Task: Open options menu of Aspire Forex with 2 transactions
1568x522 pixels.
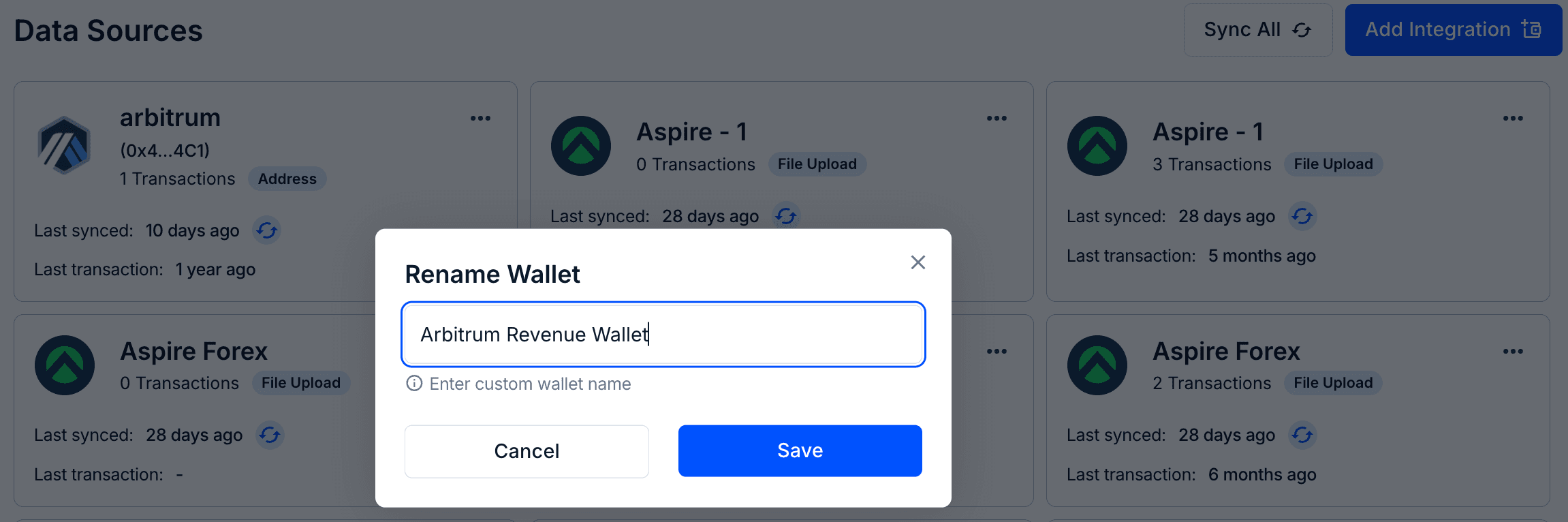Action: (x=1513, y=351)
